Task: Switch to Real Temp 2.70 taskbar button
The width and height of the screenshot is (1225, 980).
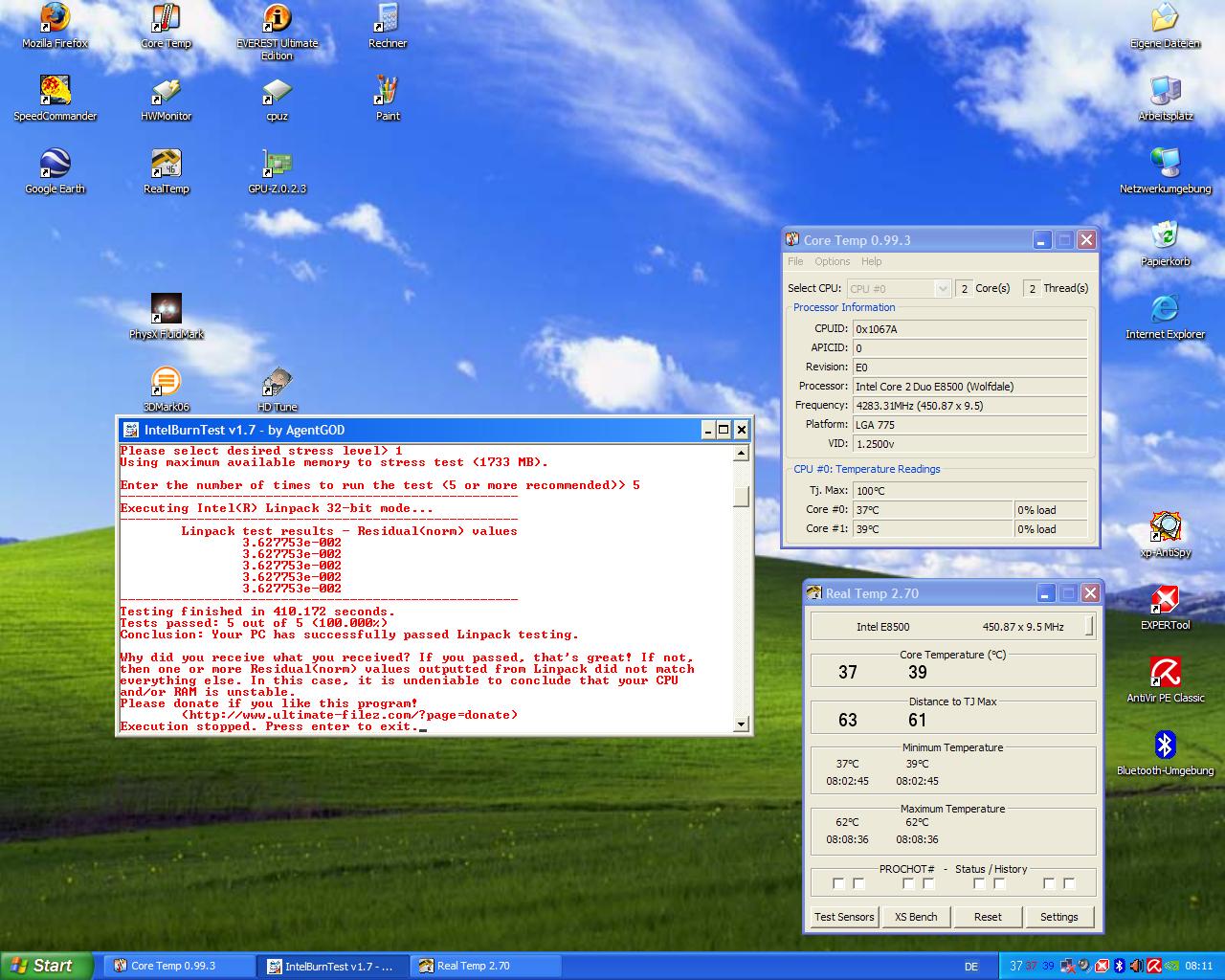Action: click(x=486, y=966)
